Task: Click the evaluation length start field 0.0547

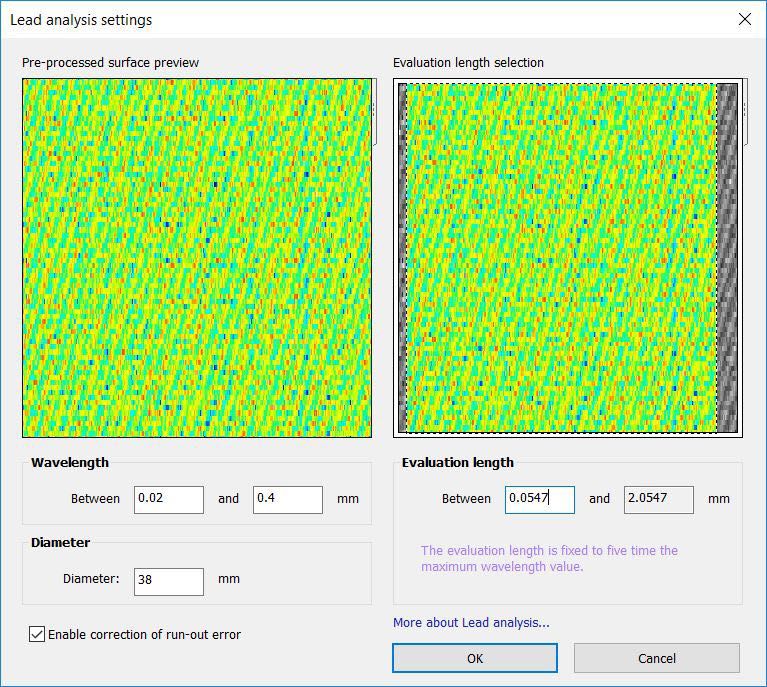Action: [539, 499]
